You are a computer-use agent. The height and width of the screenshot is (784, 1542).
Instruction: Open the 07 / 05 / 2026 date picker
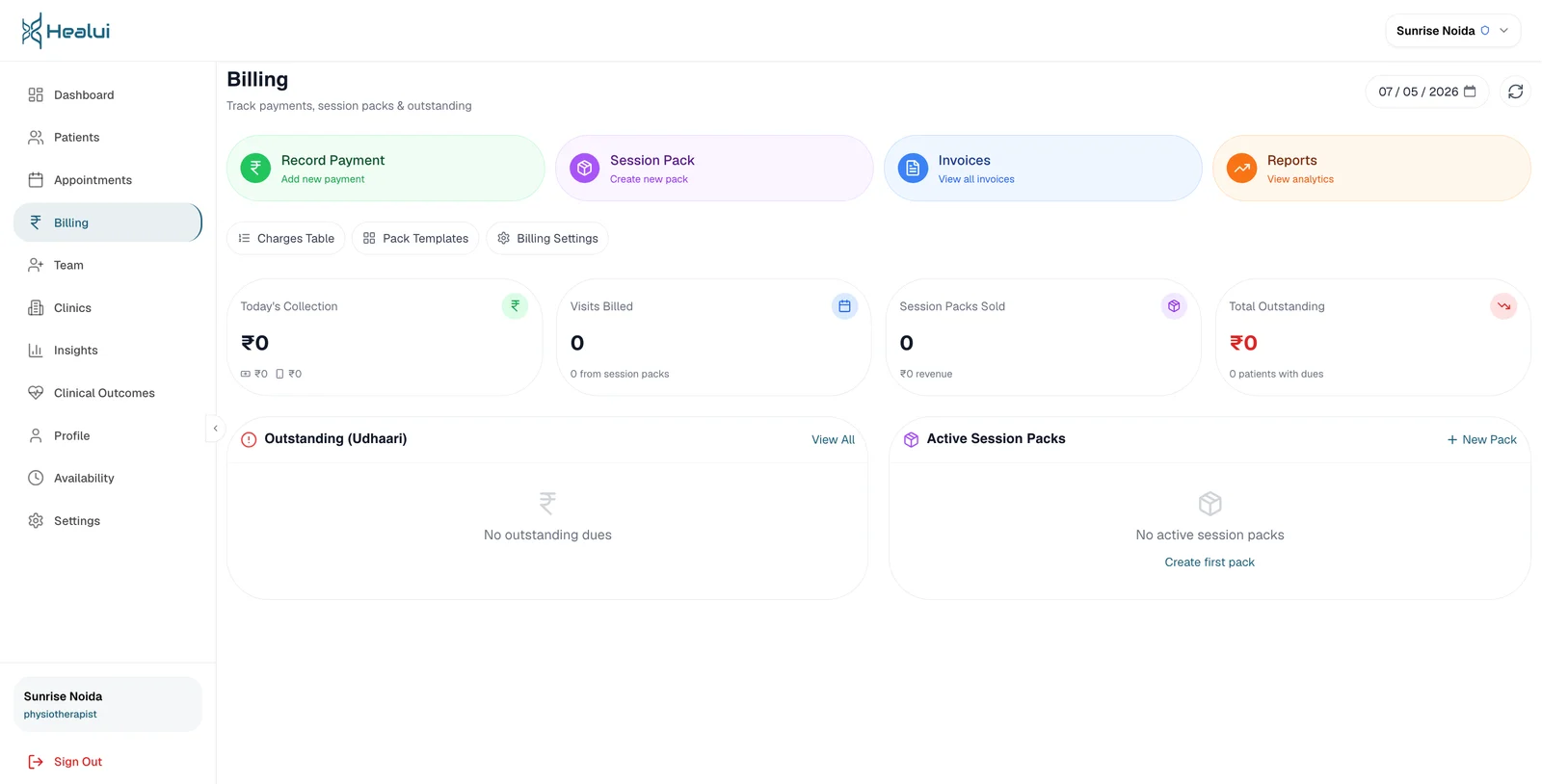point(1426,91)
